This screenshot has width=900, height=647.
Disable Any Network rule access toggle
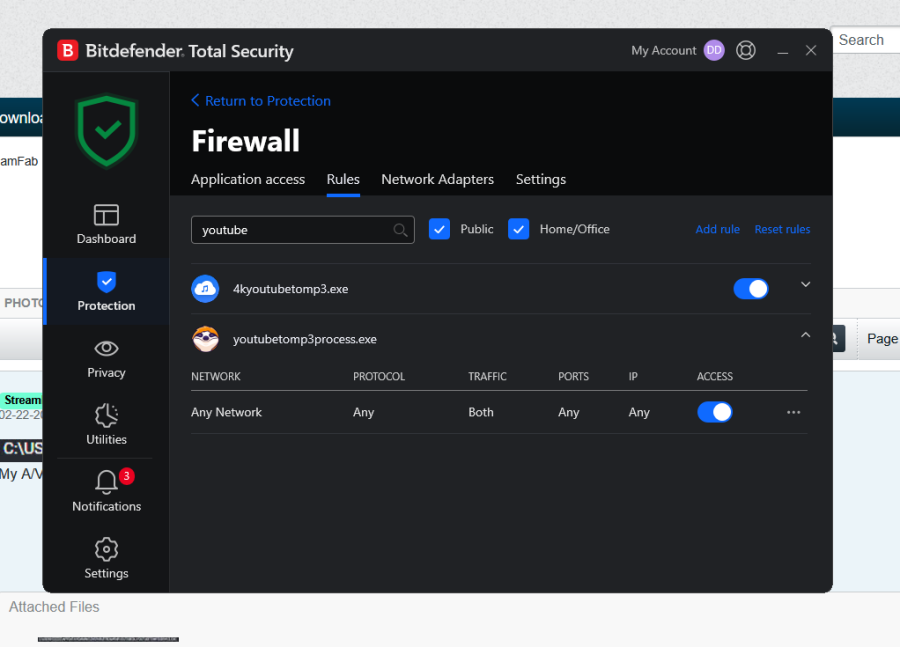point(715,412)
